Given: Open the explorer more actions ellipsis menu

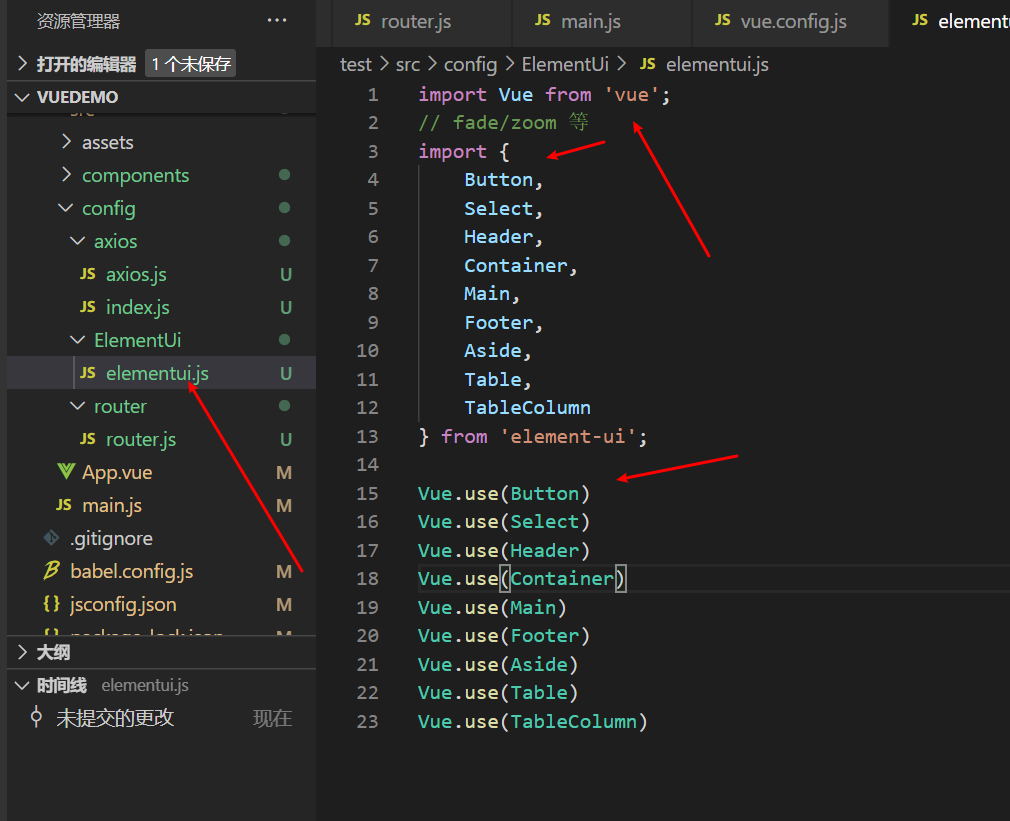Looking at the screenshot, I should [x=277, y=21].
